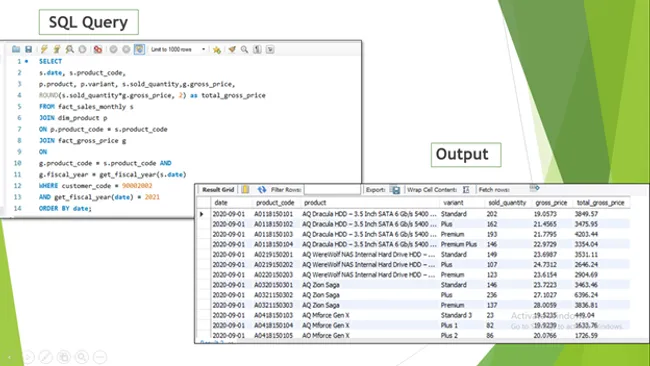
Task: Sort by total_gross_price column header
Action: pos(600,203)
